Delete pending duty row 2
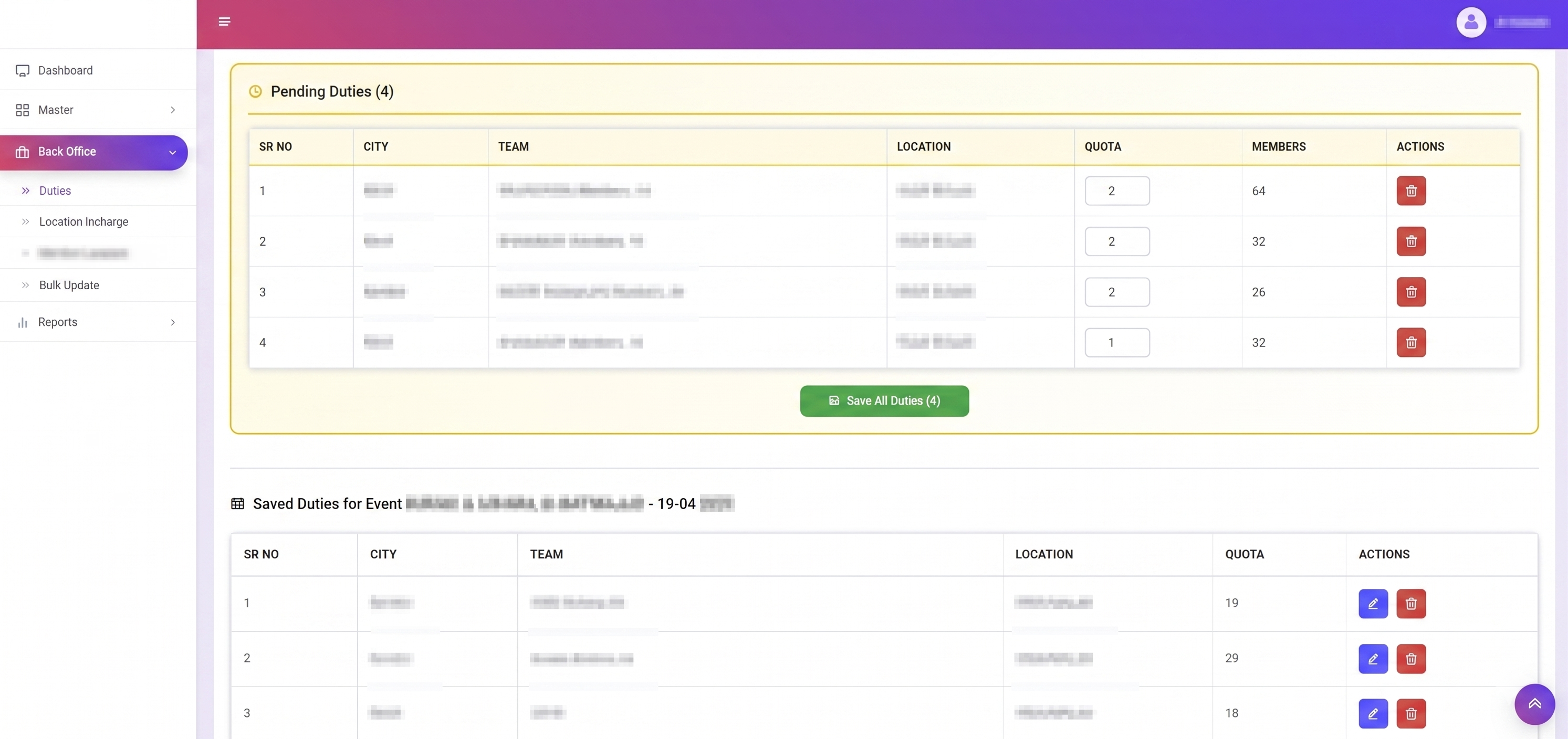1568x739 pixels. coord(1411,241)
